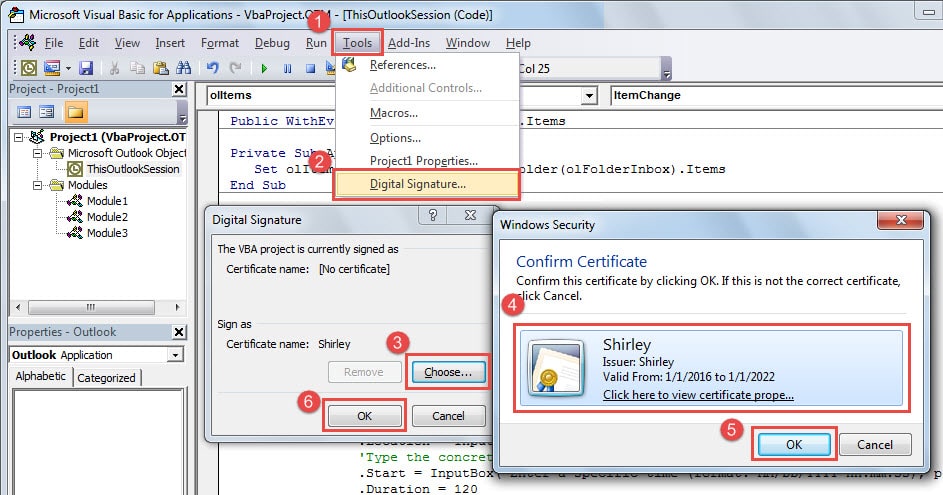
Task: Click Cancel in Digital Signature dialog
Action: tap(448, 416)
